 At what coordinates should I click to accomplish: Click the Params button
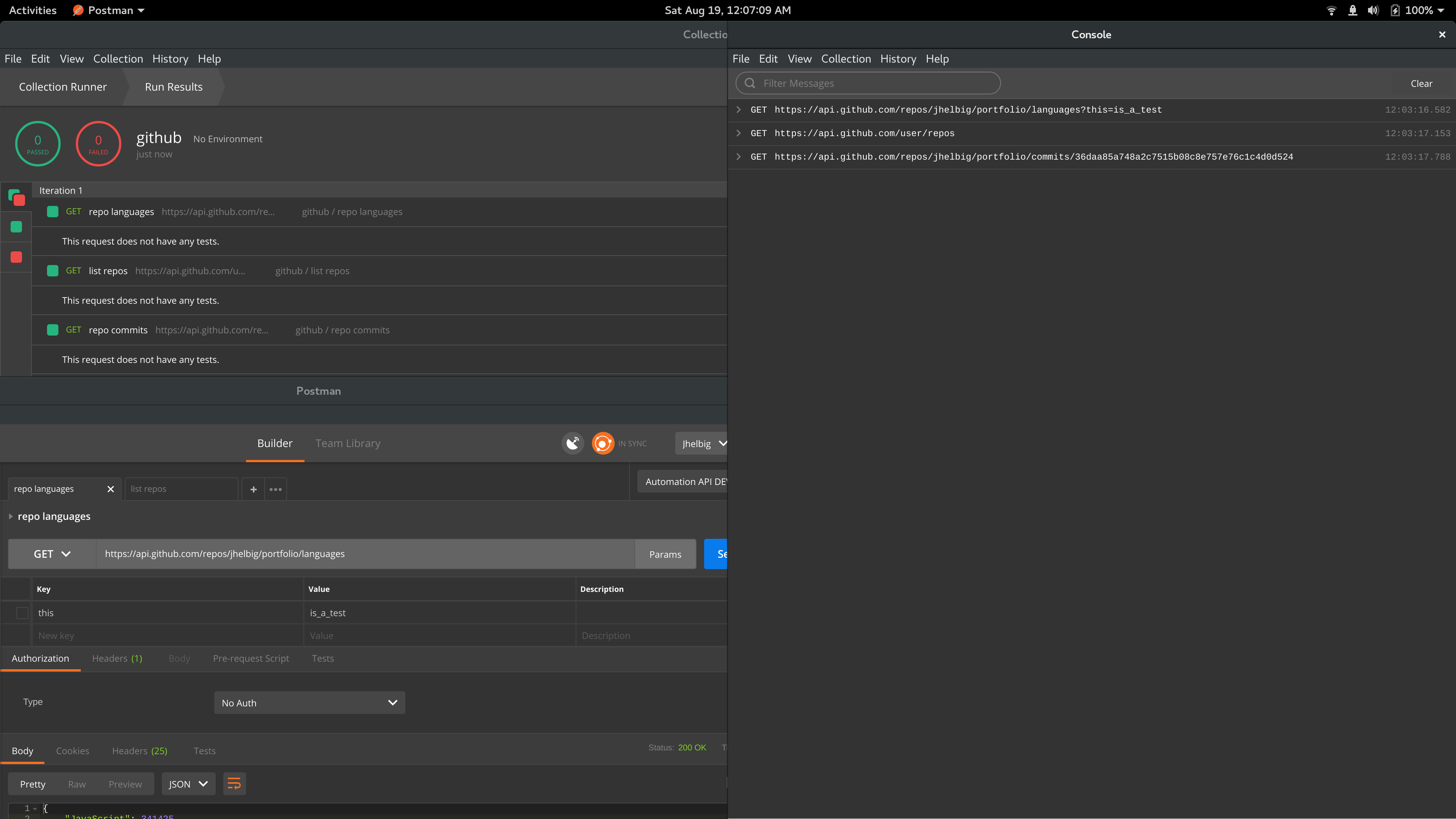[665, 554]
